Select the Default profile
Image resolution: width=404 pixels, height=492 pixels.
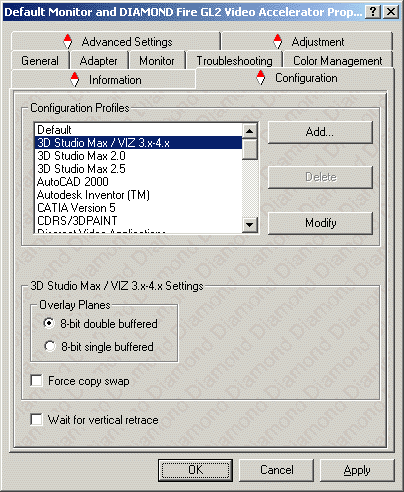click(138, 130)
